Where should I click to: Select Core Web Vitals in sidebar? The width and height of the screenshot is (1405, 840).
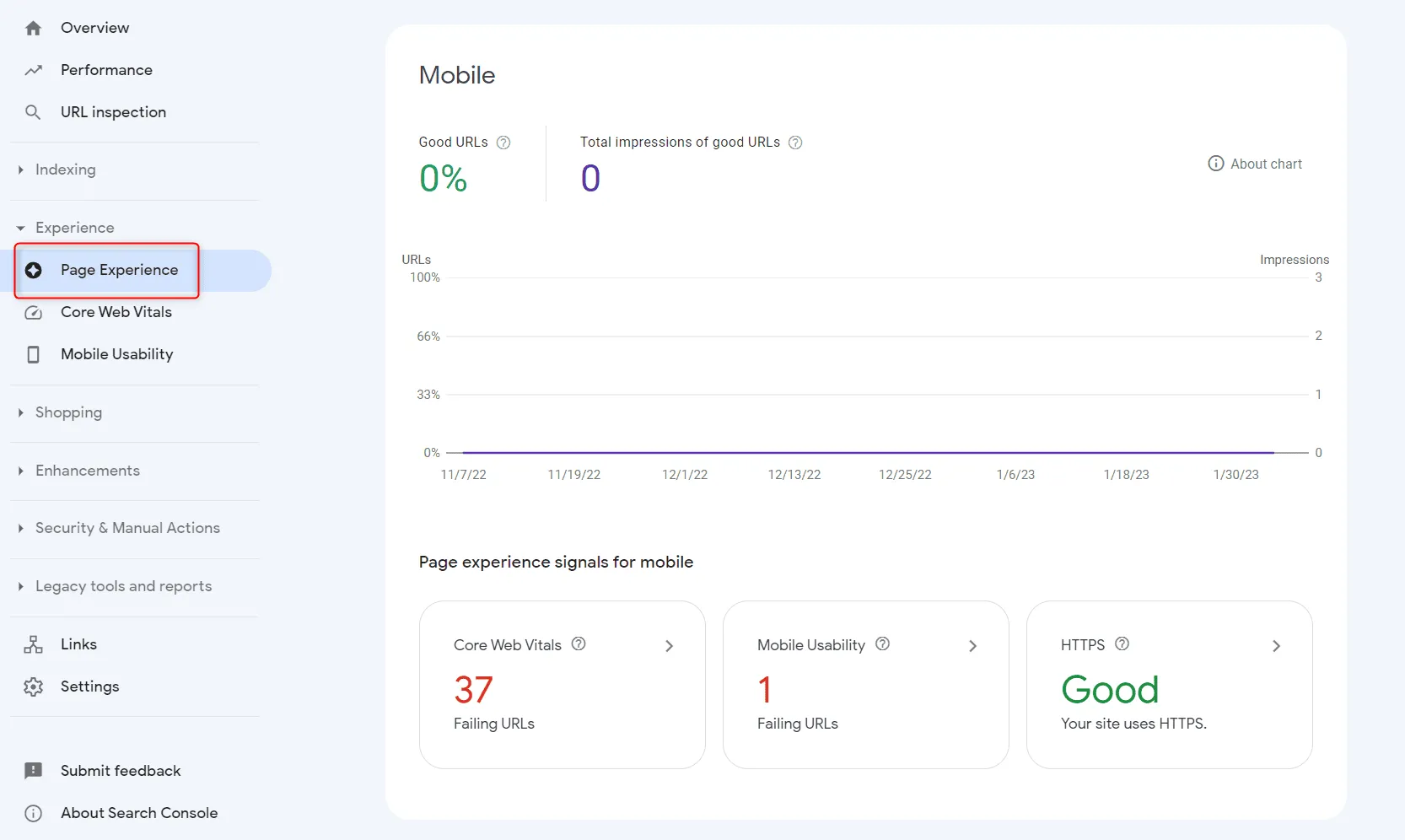116,312
